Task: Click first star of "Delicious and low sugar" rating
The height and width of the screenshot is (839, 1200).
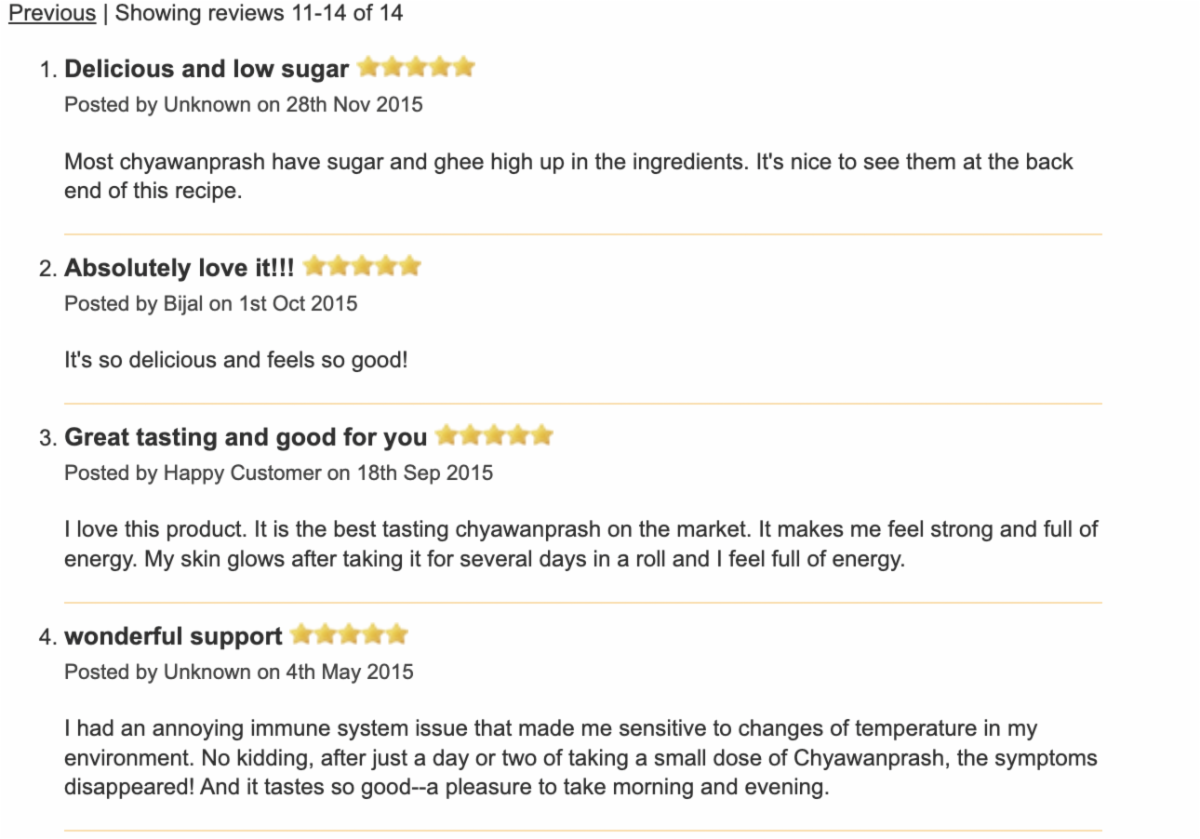Action: (368, 68)
